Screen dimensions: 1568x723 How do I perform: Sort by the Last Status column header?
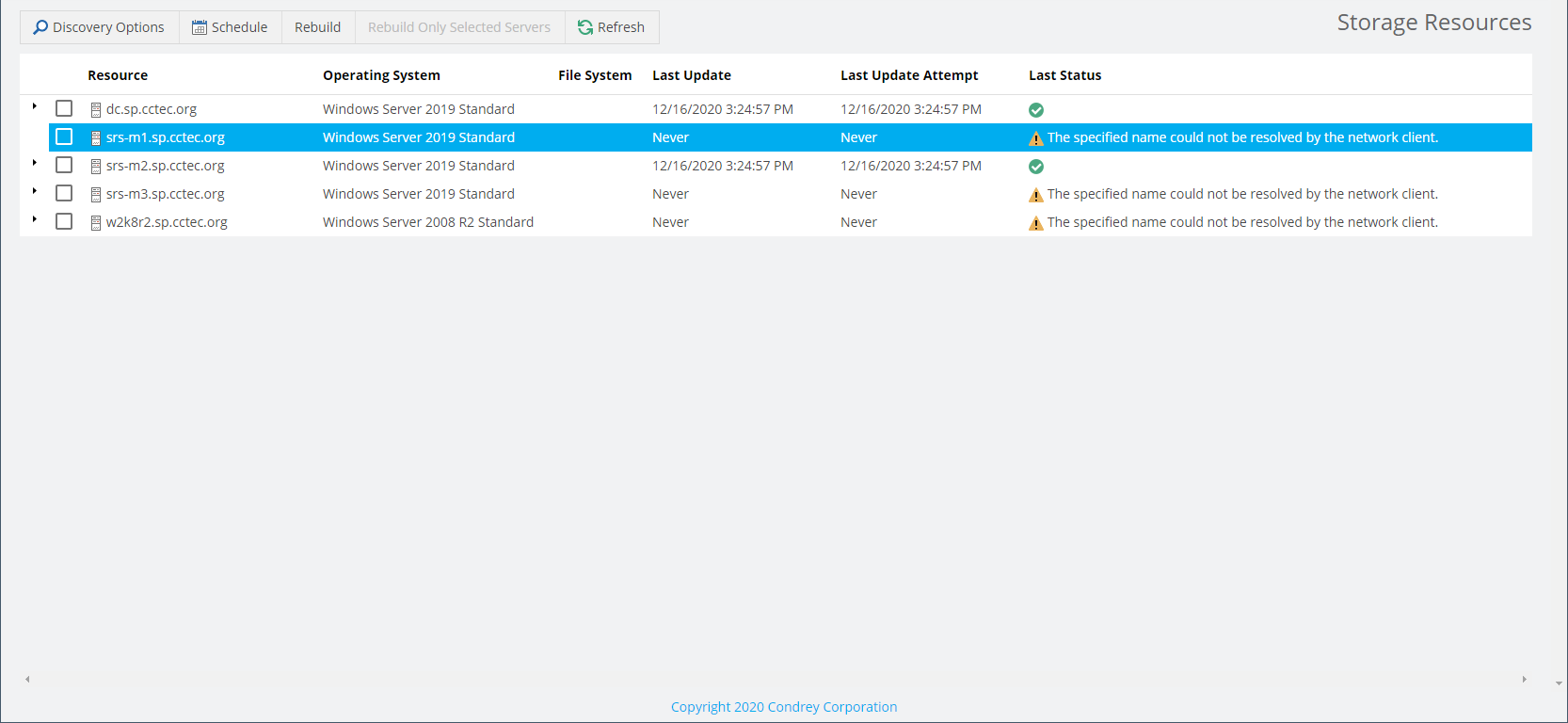1064,75
